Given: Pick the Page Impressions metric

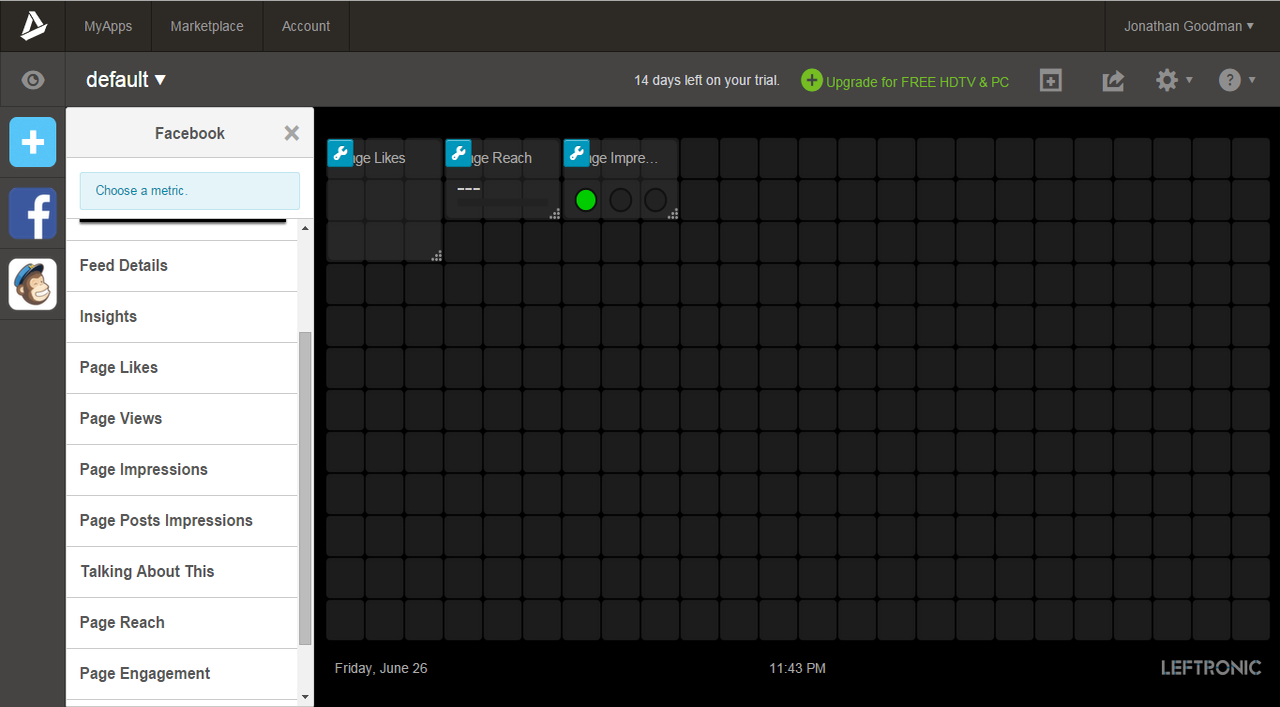Looking at the screenshot, I should 182,470.
